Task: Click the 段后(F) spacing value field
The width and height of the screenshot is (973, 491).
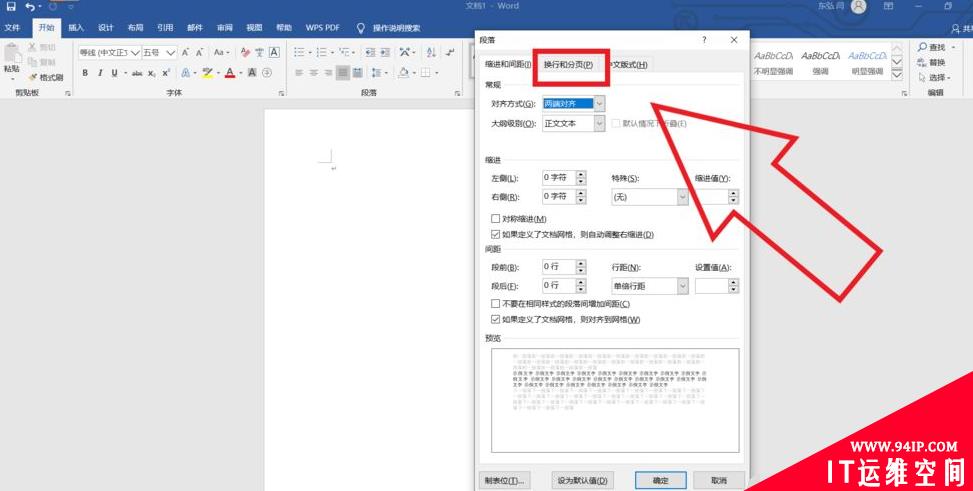Action: point(559,286)
